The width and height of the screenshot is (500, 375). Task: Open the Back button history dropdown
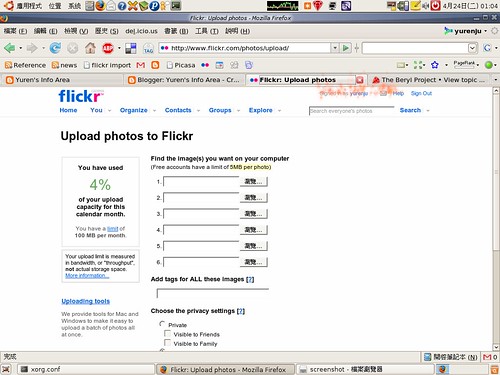tap(21, 48)
